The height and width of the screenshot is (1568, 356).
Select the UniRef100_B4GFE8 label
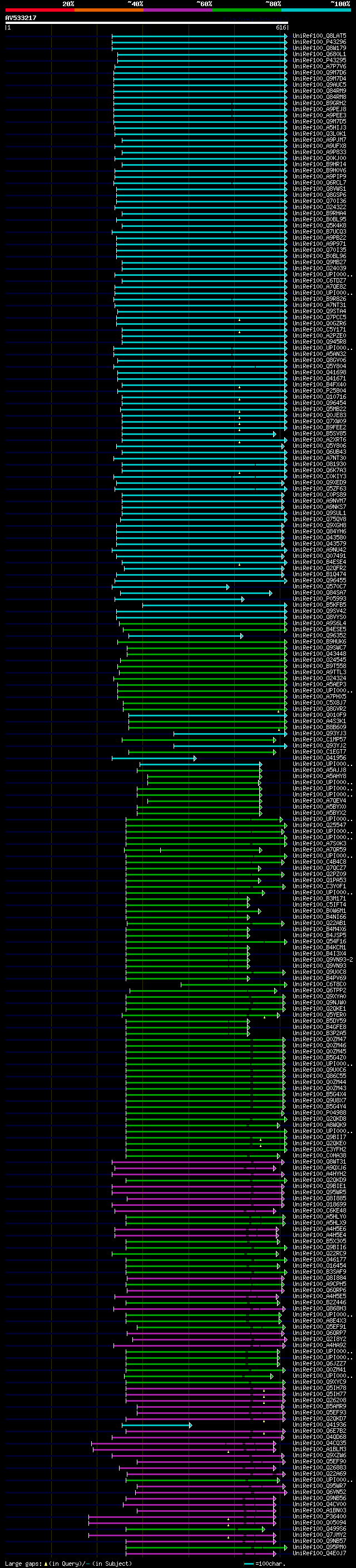coord(319,1027)
